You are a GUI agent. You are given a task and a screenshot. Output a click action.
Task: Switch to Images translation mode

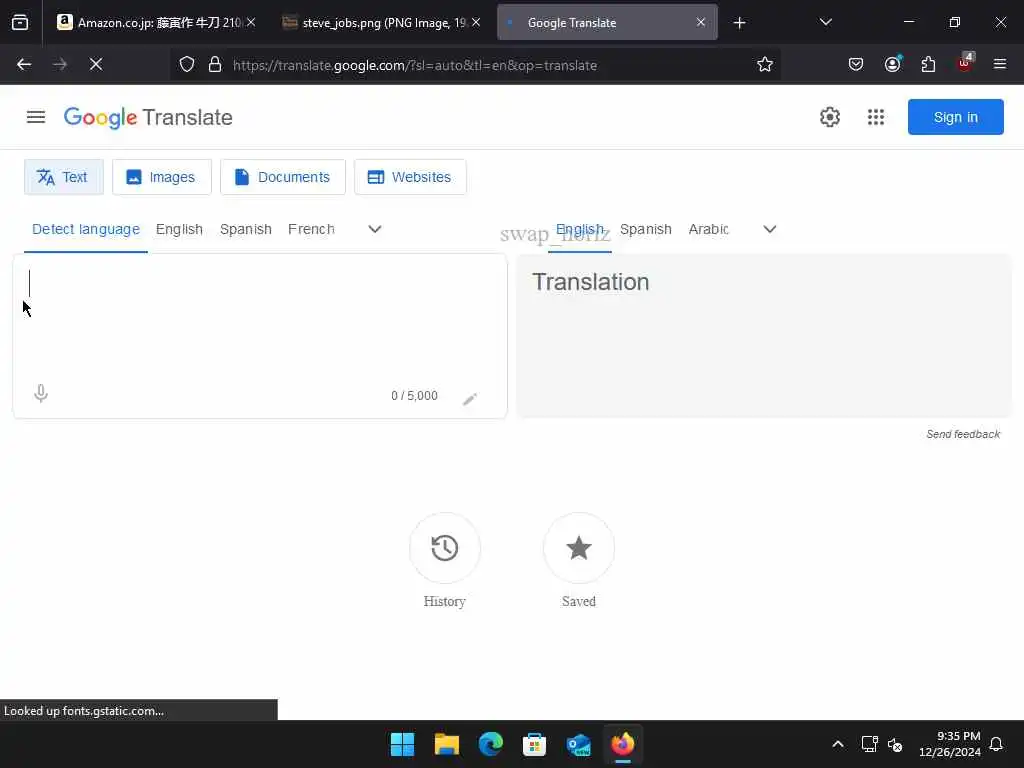coord(162,177)
